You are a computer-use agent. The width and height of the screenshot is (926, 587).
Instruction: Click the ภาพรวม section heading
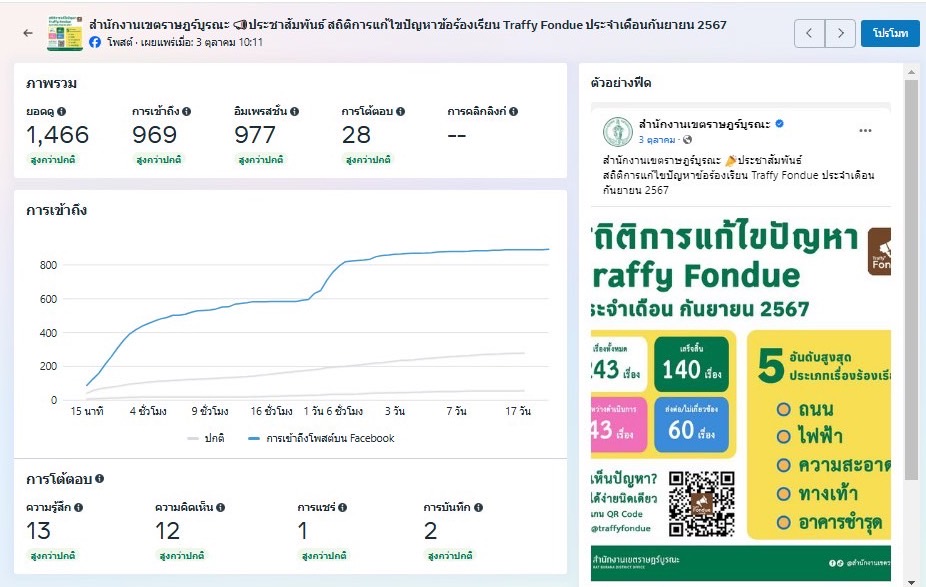(x=51, y=84)
